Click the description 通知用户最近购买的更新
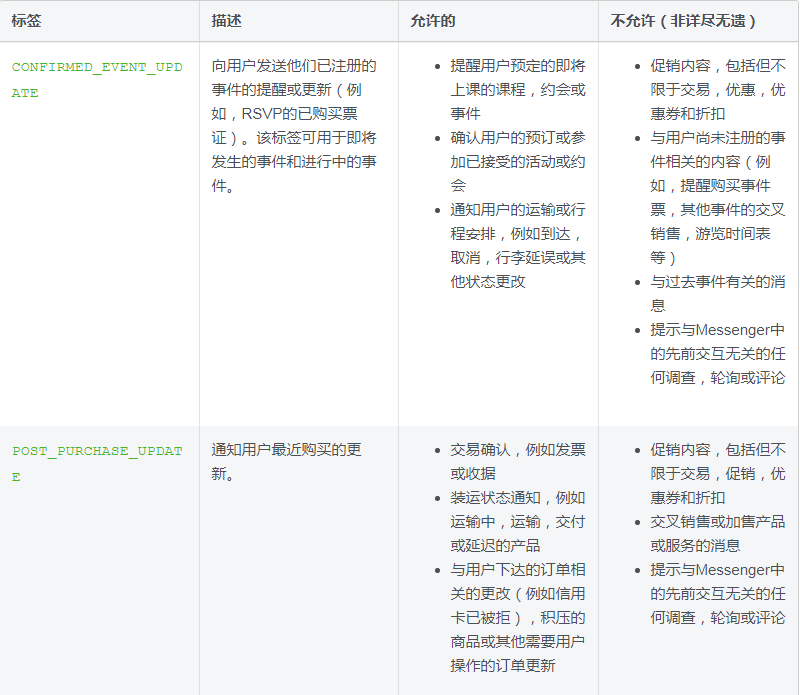This screenshot has width=800, height=695. (x=286, y=461)
